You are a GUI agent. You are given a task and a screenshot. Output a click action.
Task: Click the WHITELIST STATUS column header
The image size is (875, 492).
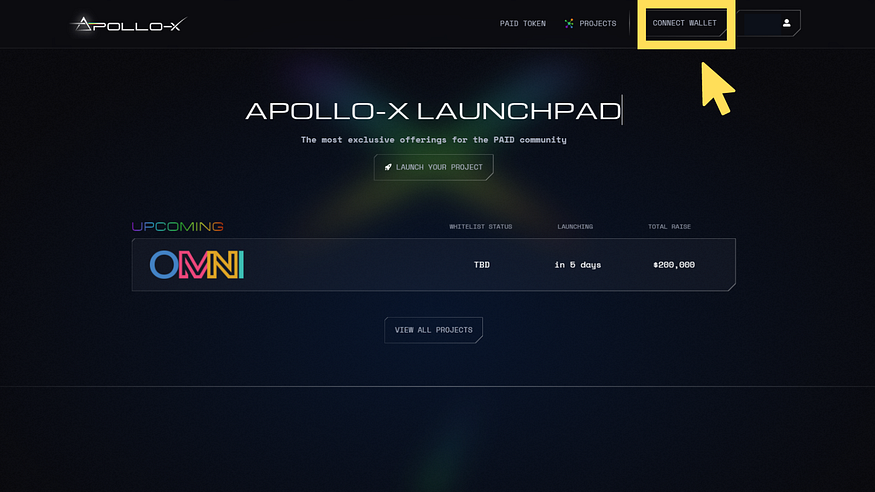coord(480,226)
